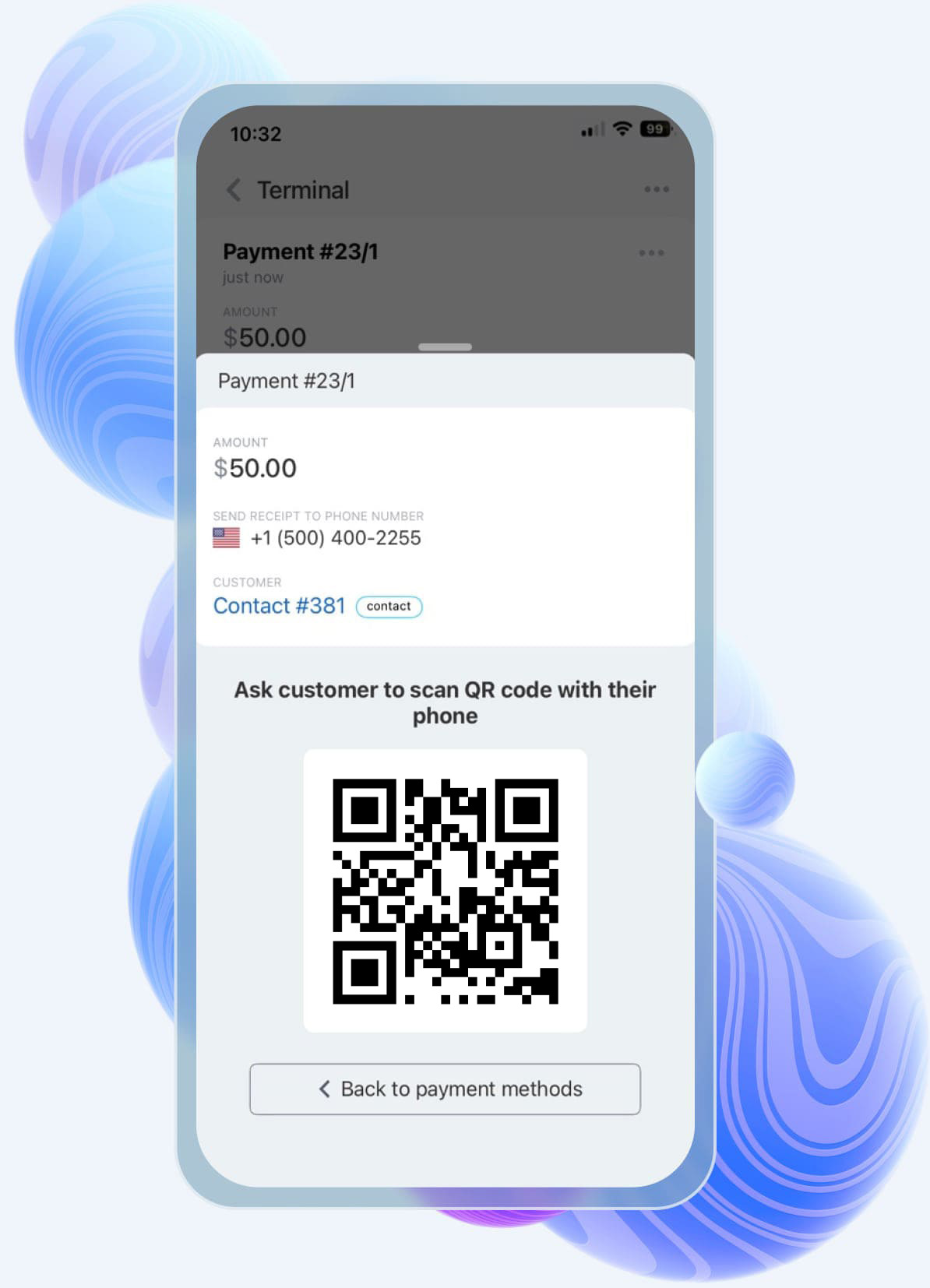The image size is (930, 1288).
Task: Open the three-dot menu in Terminal header
Action: pyautogui.click(x=657, y=189)
